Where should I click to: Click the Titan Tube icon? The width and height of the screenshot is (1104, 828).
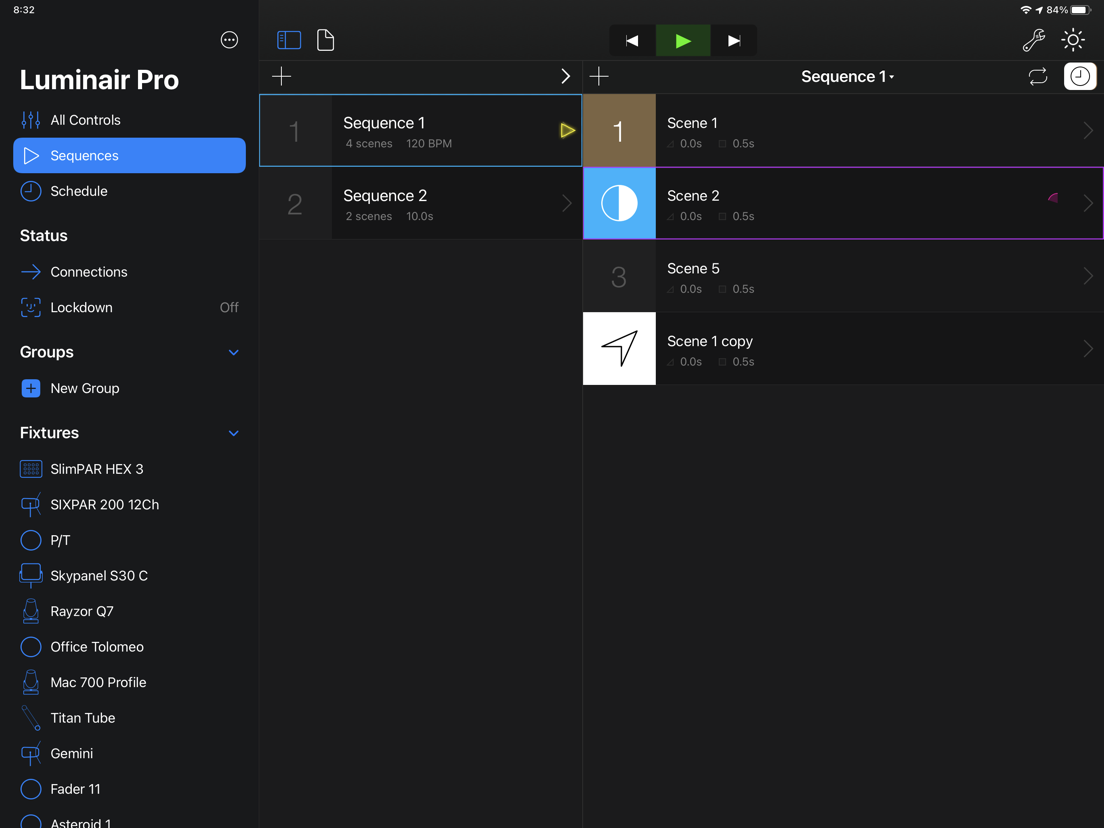coord(31,718)
